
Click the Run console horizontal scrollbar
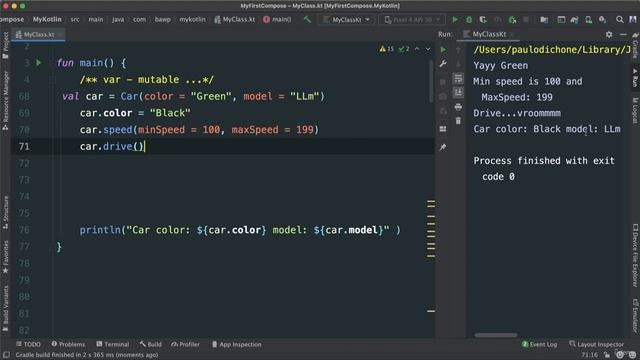click(x=496, y=335)
